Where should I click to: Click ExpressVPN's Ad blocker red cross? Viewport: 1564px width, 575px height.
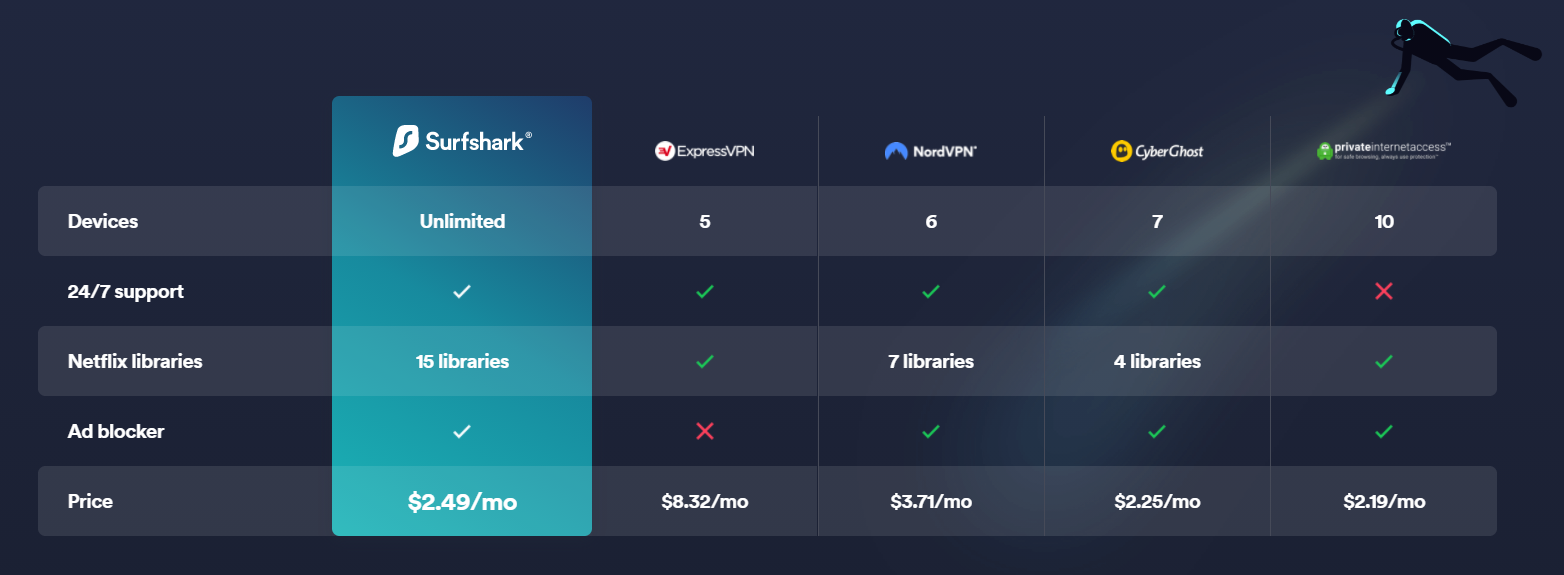click(705, 431)
